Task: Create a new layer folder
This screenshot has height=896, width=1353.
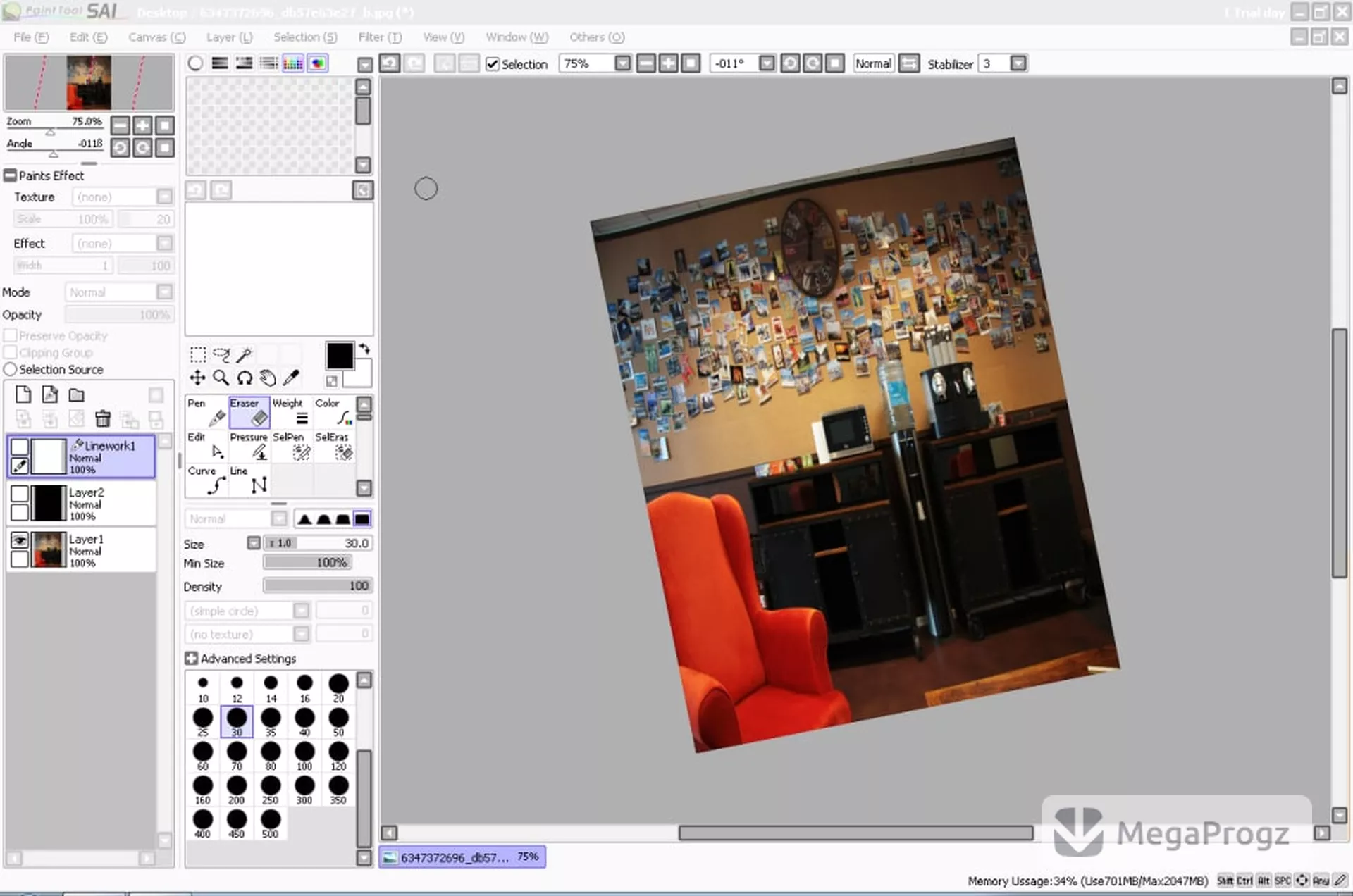Action: [76, 394]
